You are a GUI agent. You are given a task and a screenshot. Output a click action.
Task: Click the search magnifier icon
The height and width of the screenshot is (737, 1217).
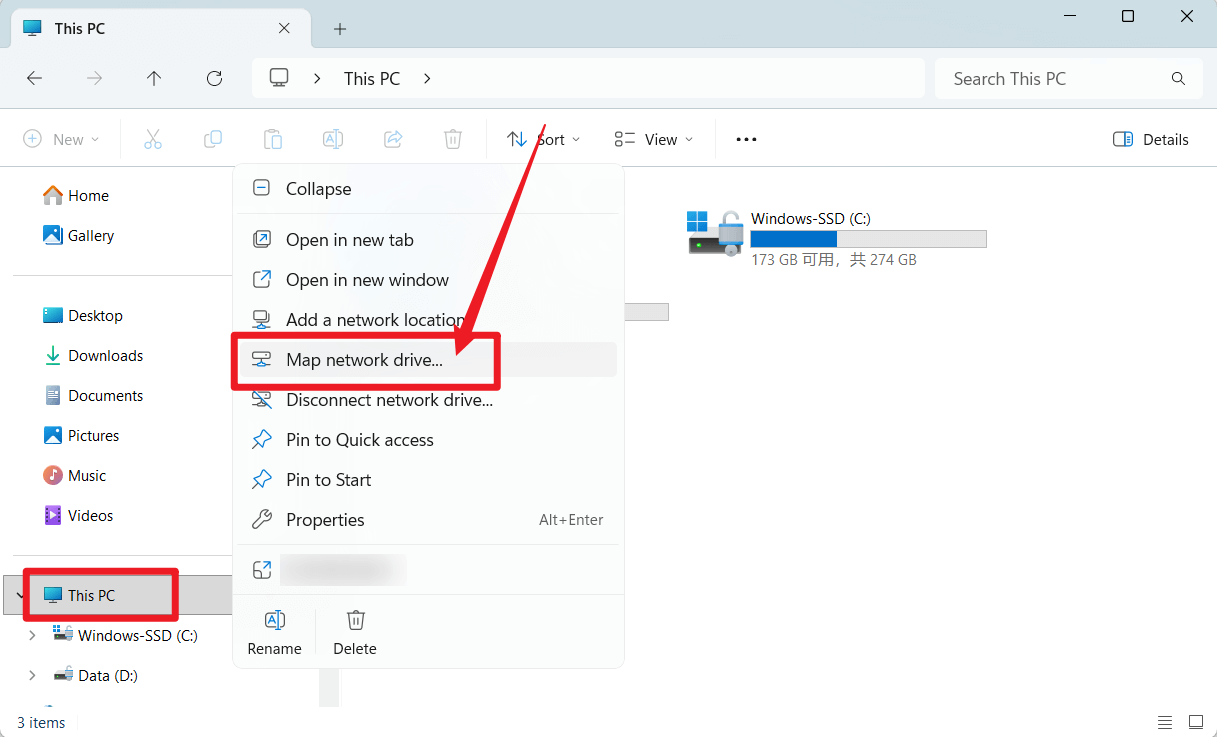click(x=1178, y=78)
